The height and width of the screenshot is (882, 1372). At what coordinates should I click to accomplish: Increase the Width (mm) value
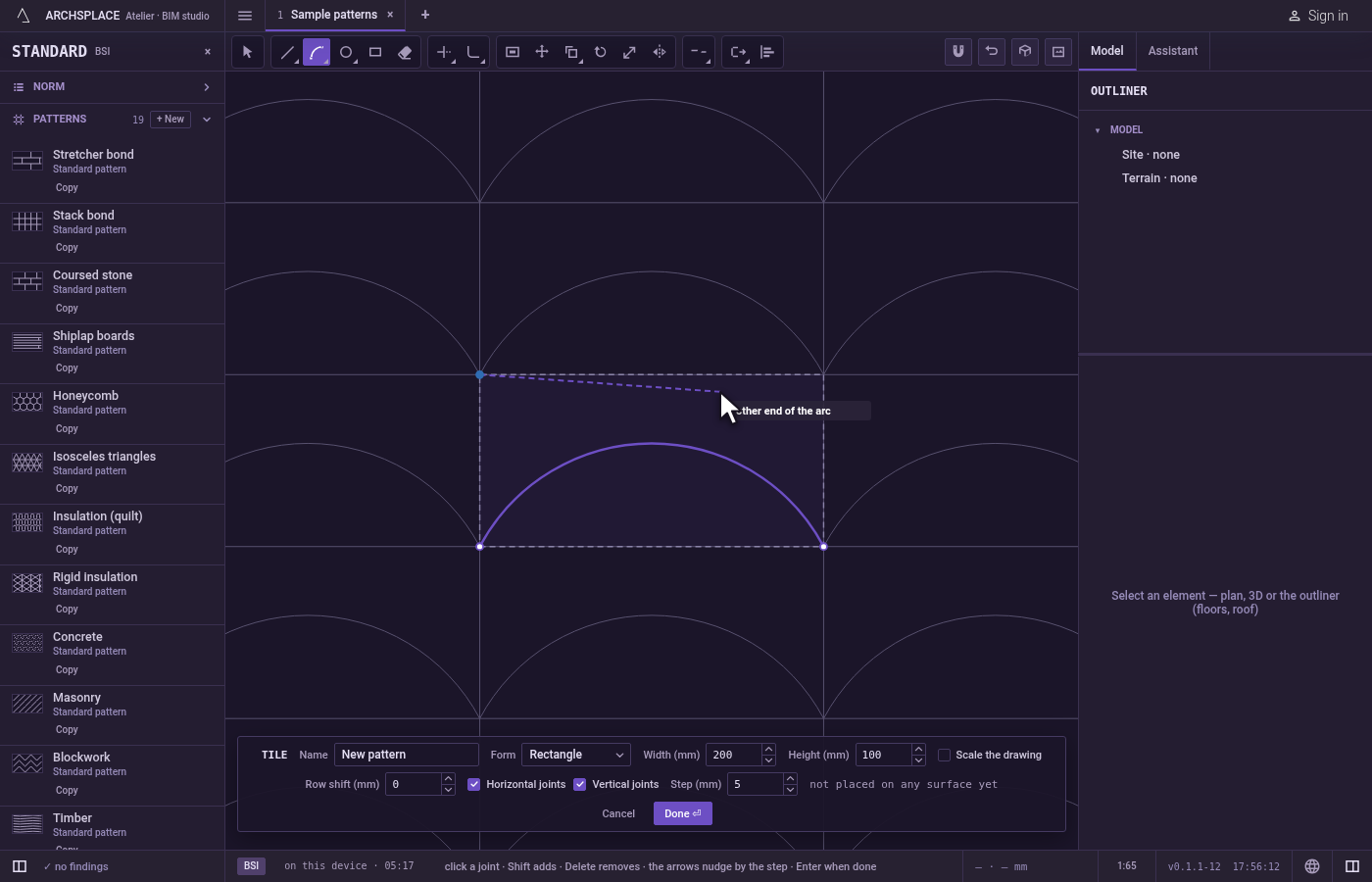click(768, 750)
